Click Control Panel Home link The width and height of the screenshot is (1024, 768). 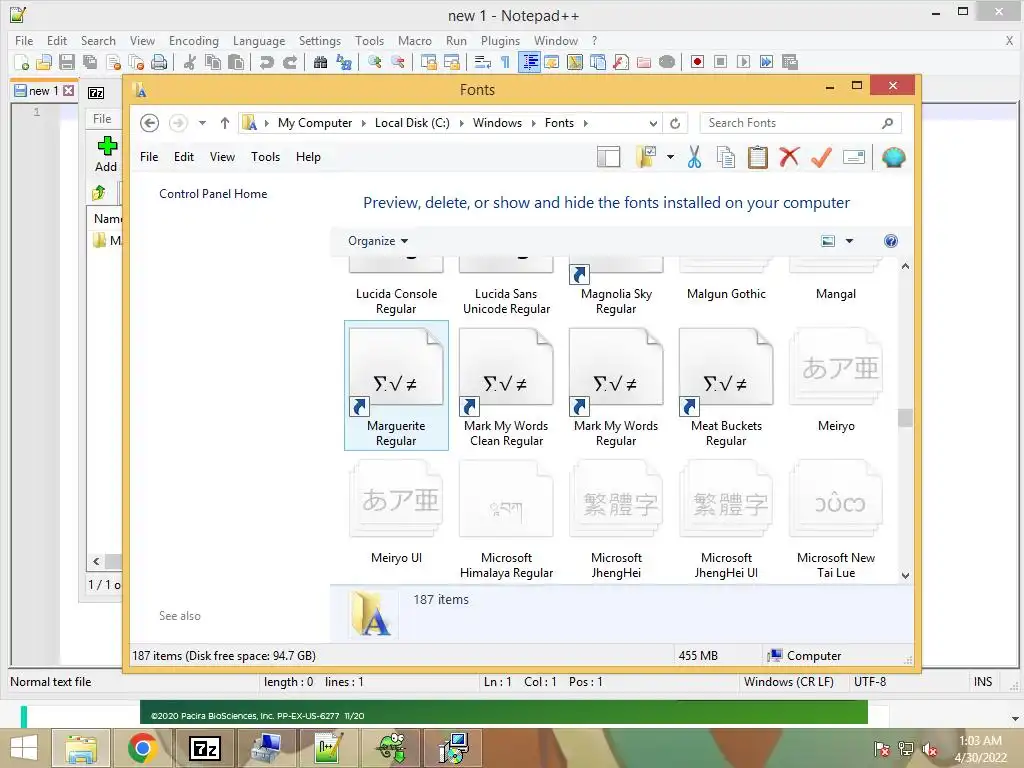pos(213,194)
